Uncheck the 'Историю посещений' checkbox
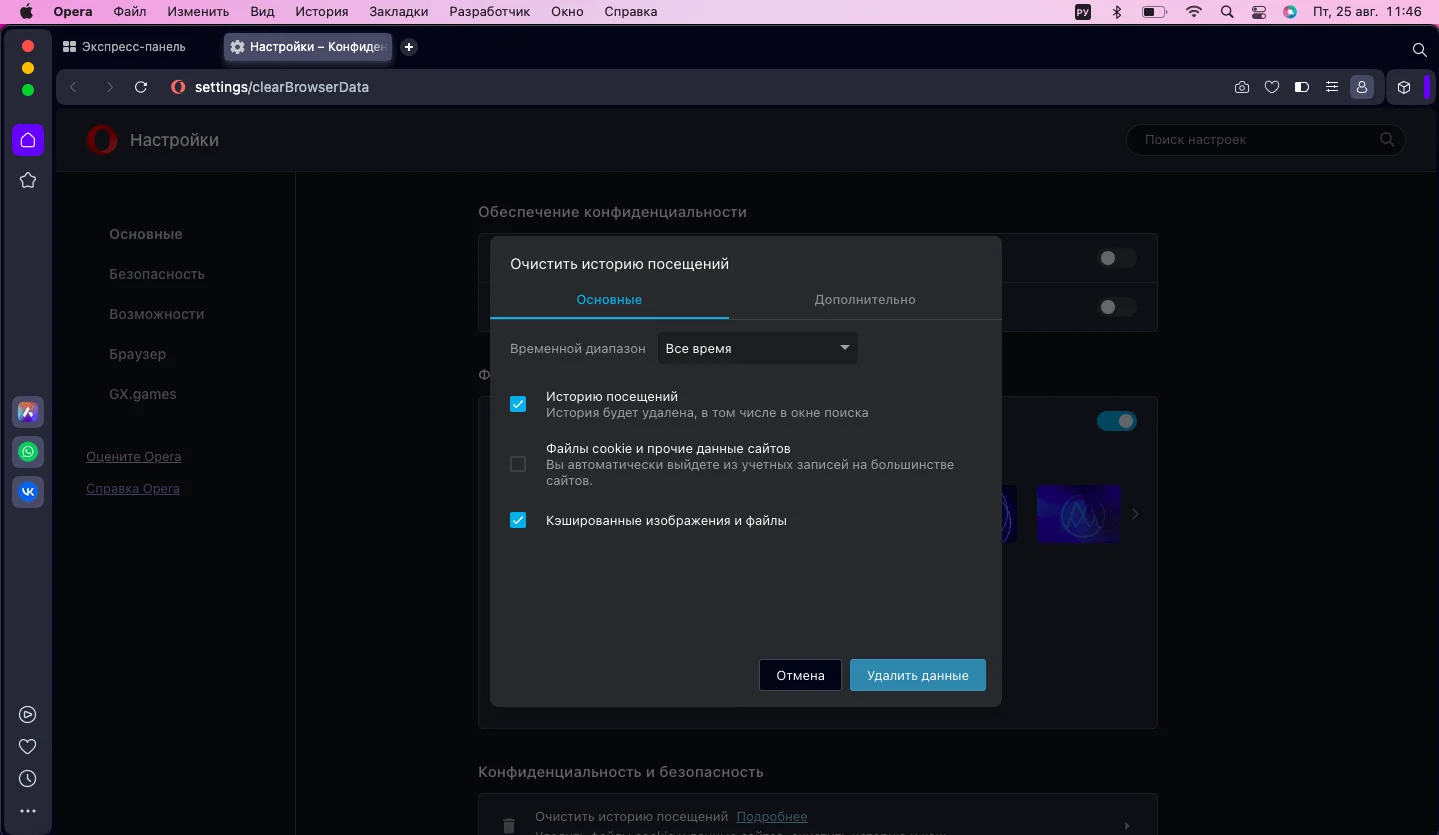1439x835 pixels. point(518,404)
